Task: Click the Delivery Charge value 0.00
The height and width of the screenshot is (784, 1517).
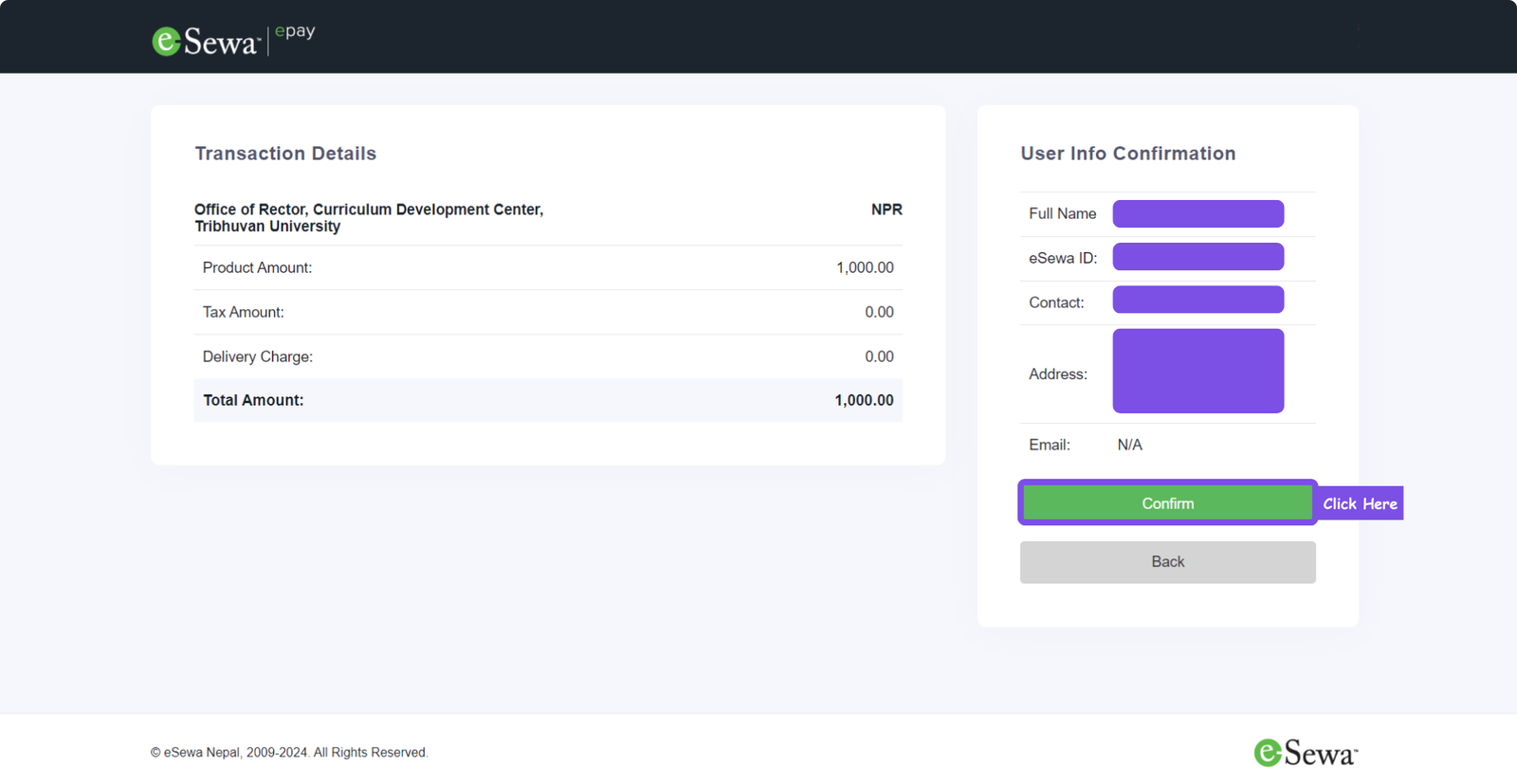Action: pos(879,356)
